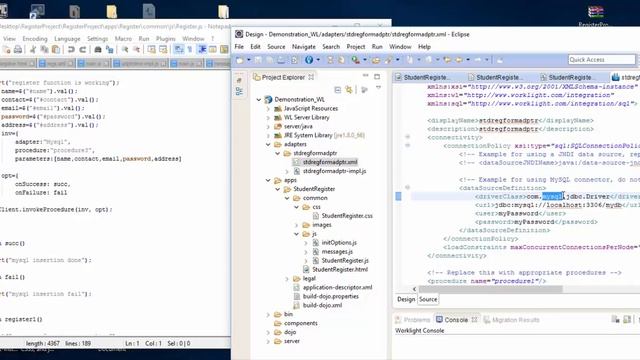
Task: Click the Replace icon in Notepad++ toolbar
Action: click(x=109, y=49)
